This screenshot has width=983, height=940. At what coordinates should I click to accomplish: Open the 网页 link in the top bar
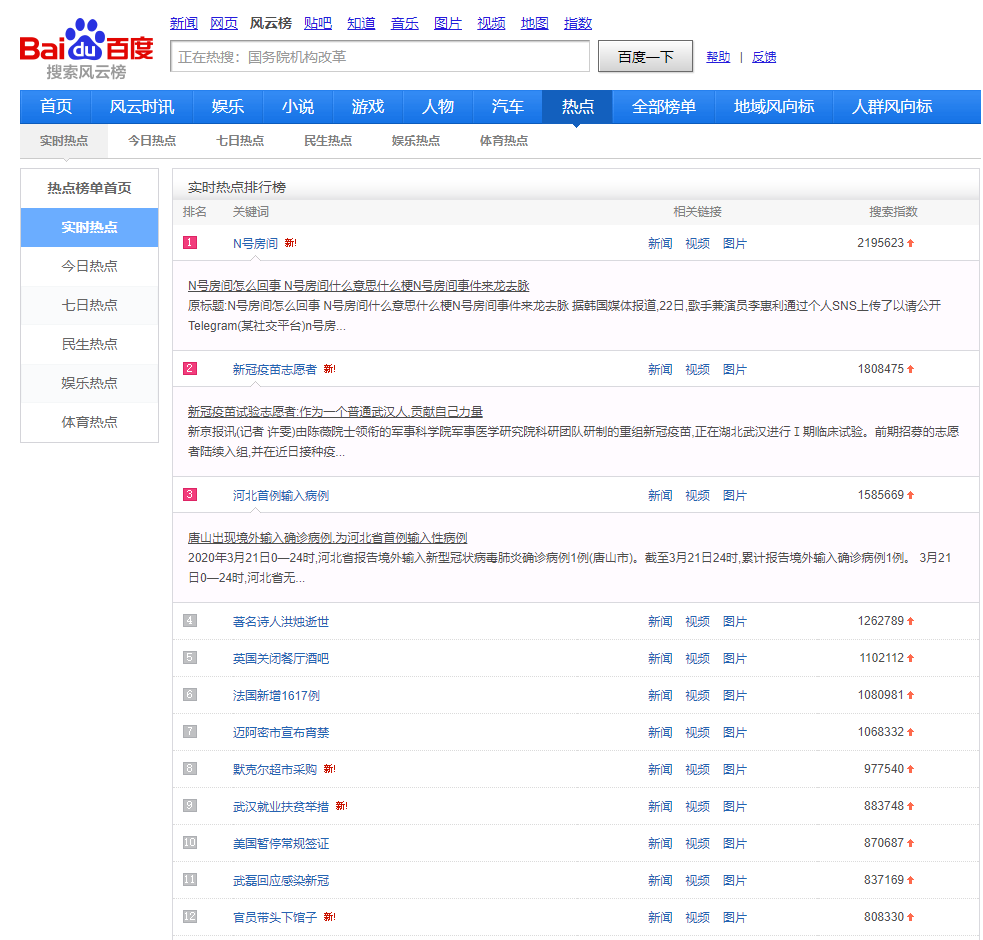point(224,23)
